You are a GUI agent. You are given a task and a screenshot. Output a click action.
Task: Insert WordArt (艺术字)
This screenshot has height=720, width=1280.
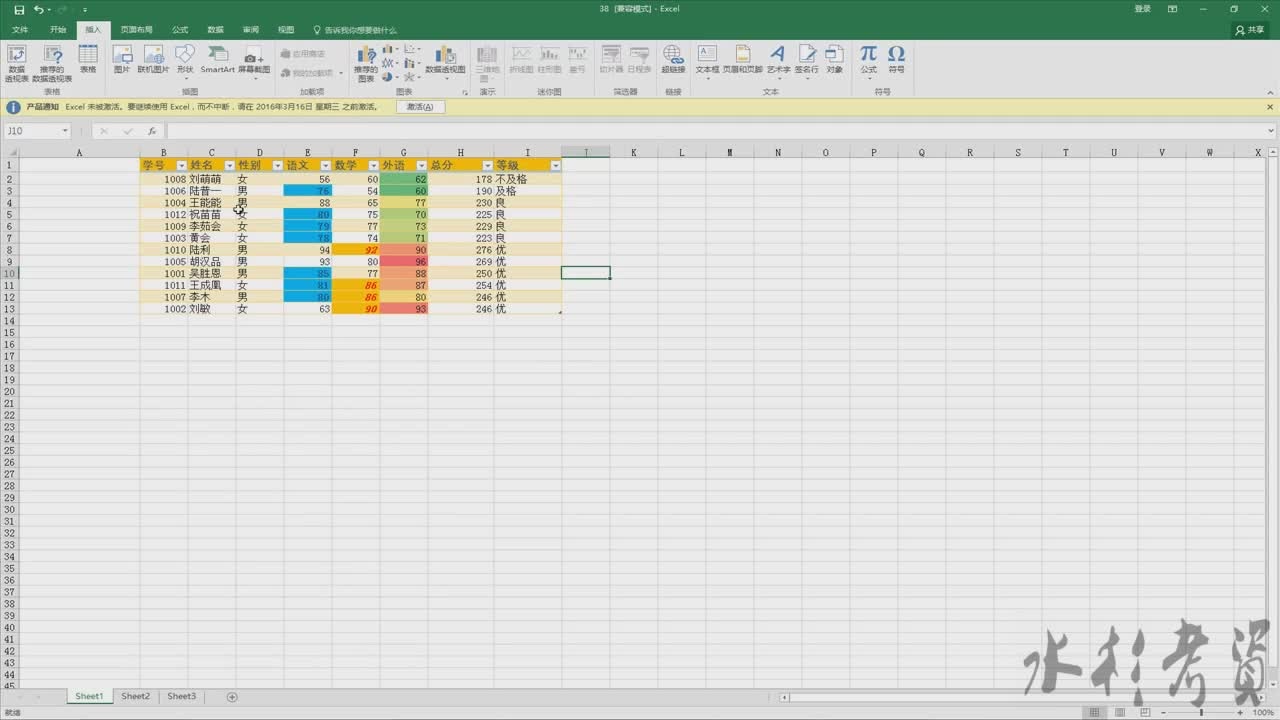778,60
